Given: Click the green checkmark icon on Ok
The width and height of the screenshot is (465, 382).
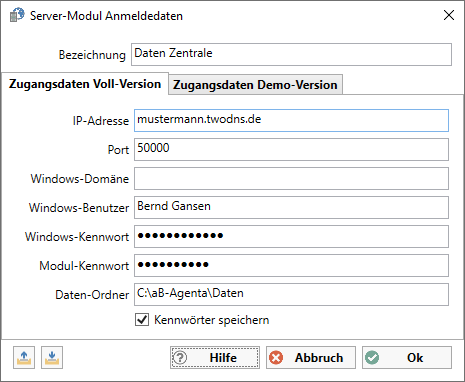Looking at the screenshot, I should pos(372,358).
